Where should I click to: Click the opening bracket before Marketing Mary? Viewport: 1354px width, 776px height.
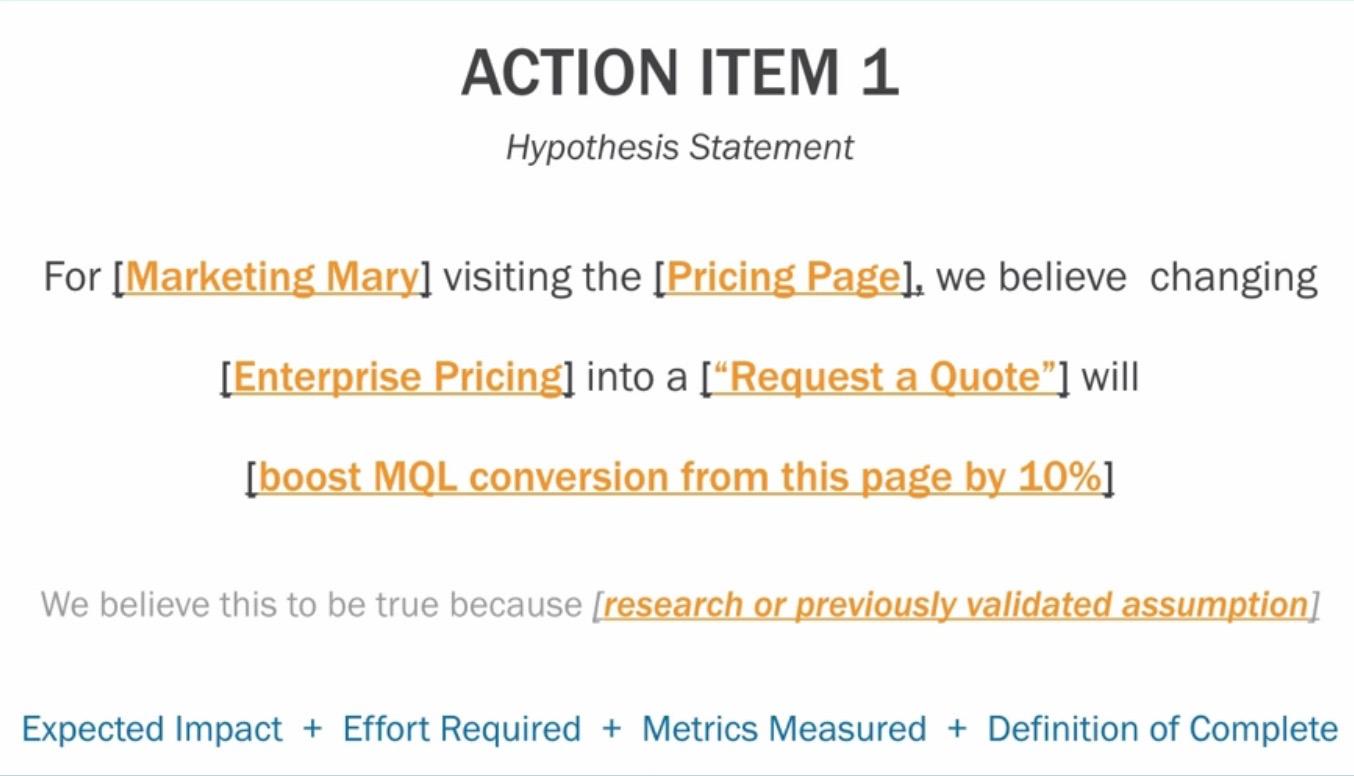(118, 278)
